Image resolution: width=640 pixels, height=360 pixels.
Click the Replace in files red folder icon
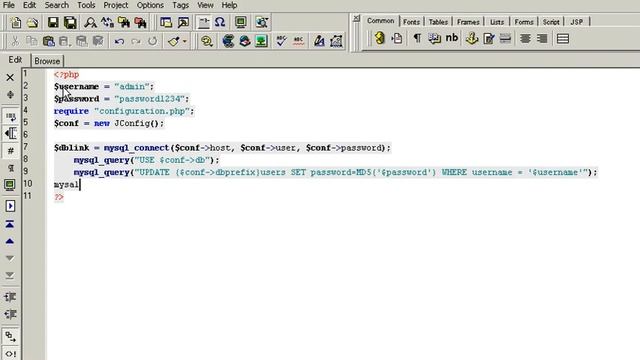click(x=140, y=22)
